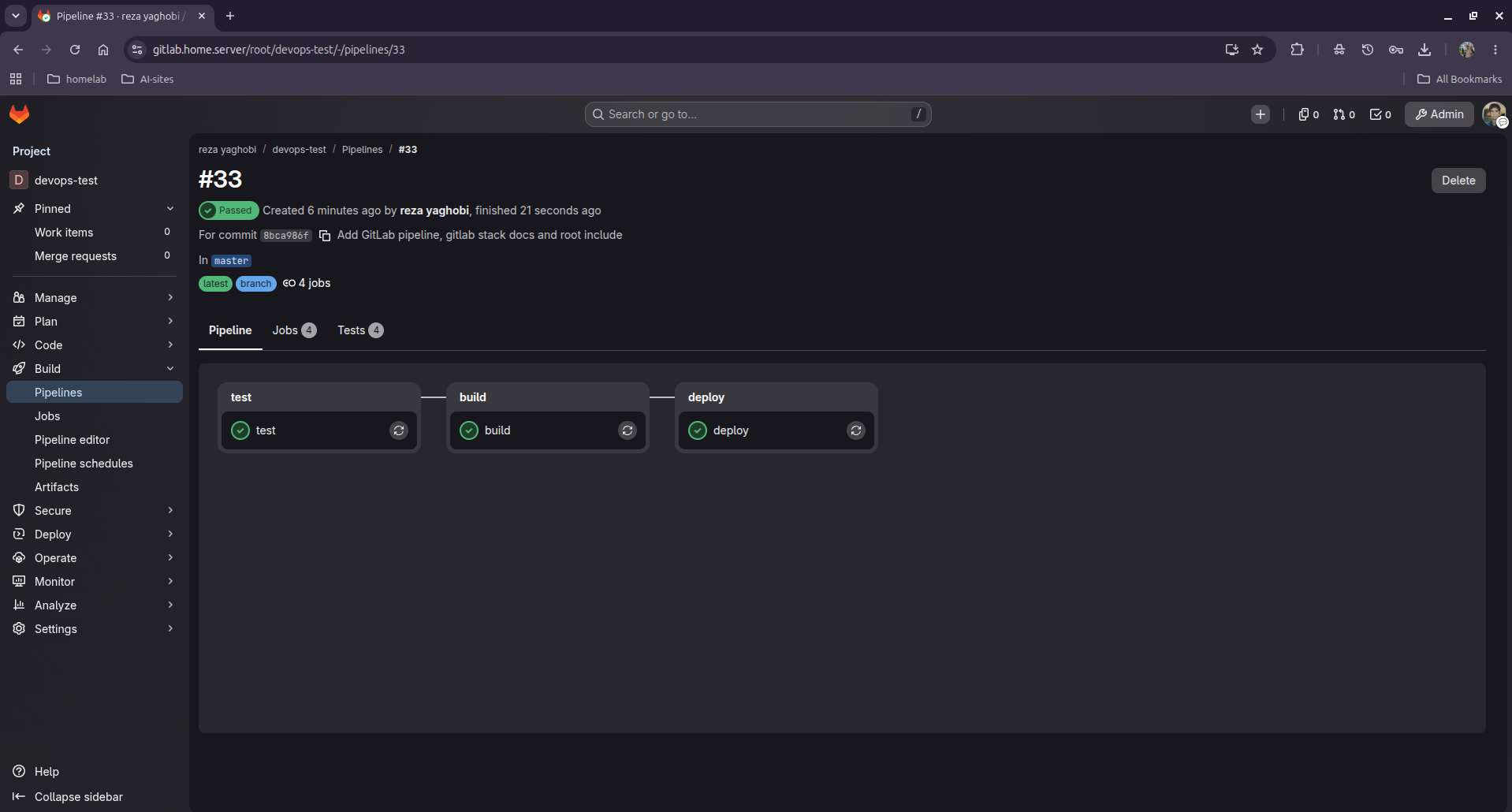Open commit 8bca986f link
This screenshot has width=1512, height=812.
coord(286,236)
